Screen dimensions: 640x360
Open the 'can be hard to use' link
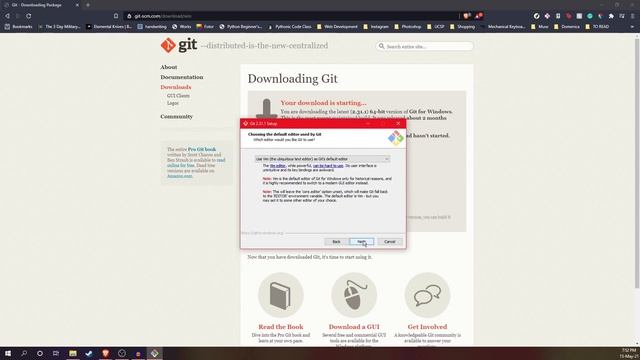pyautogui.click(x=328, y=166)
